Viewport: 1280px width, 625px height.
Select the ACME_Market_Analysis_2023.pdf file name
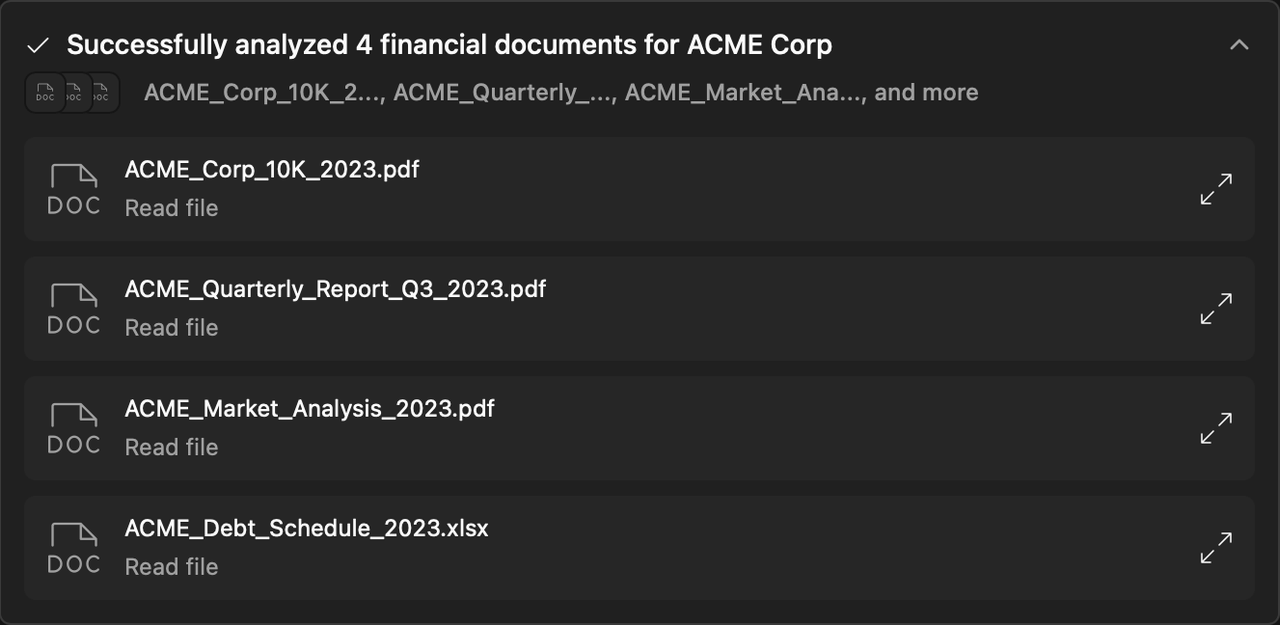click(x=309, y=409)
